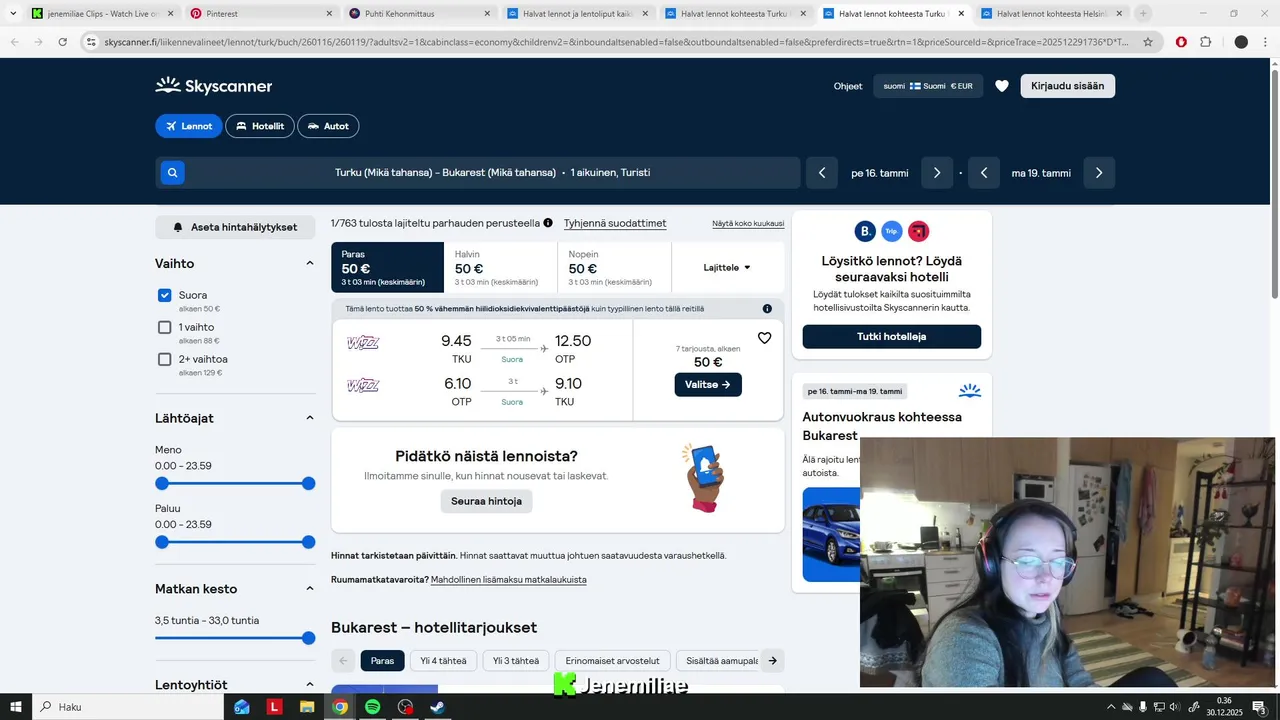1280x720 pixels.
Task: Click info icon next to sorted by best
Action: click(x=548, y=223)
